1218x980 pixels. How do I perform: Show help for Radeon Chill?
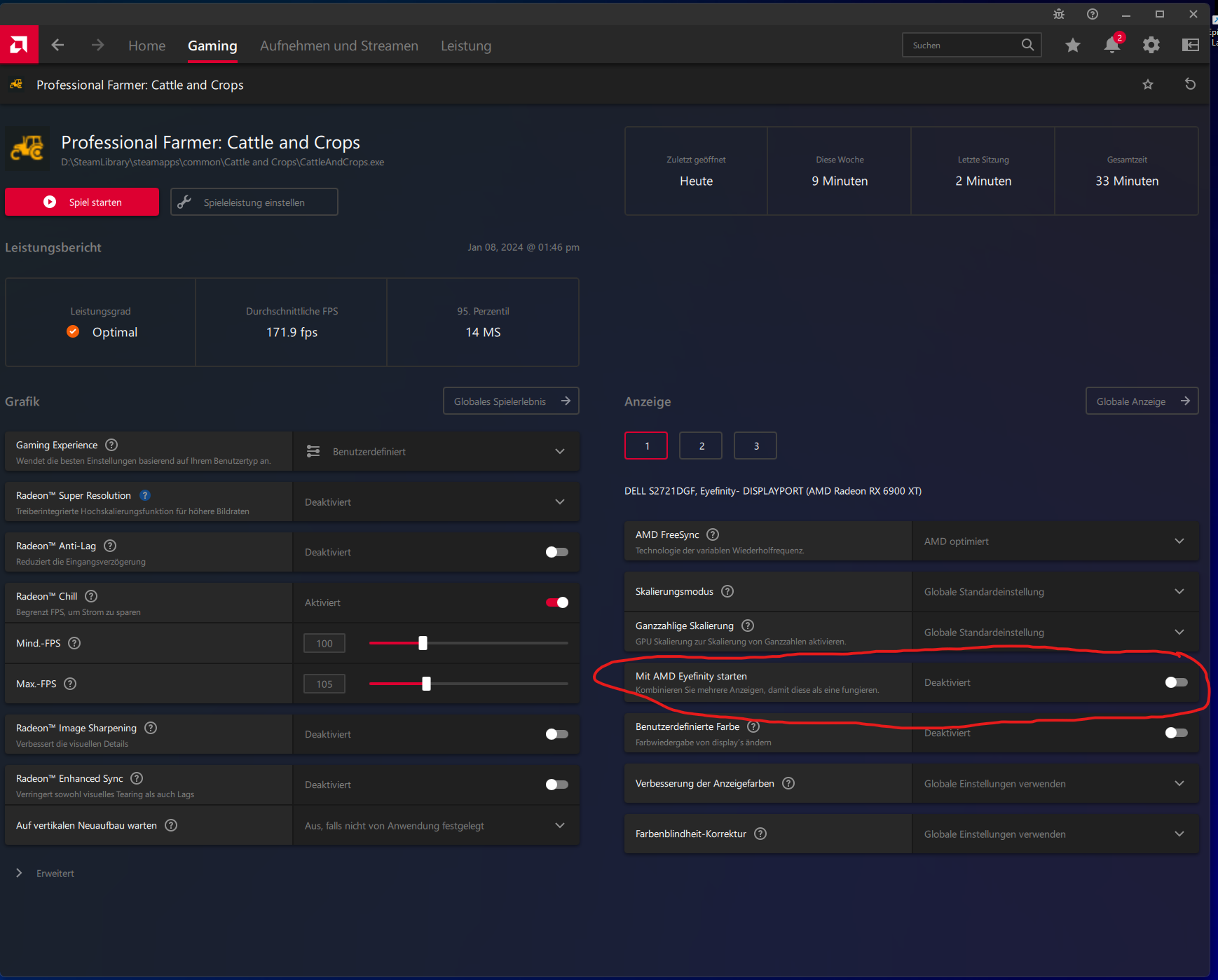pyautogui.click(x=91, y=596)
